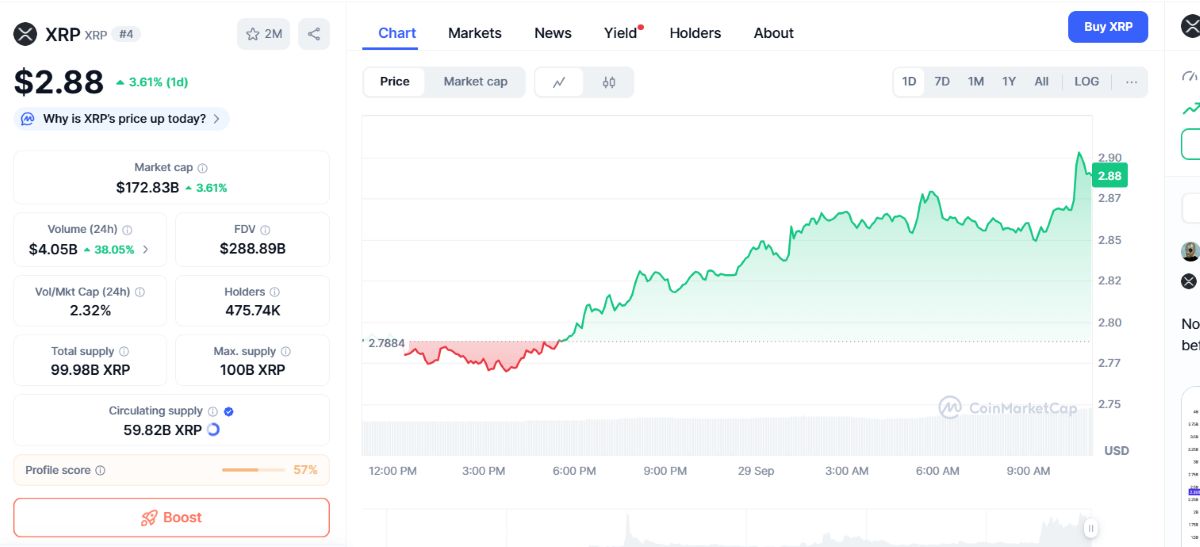Click the $2.88 headline price
This screenshot has width=1200, height=547.
(x=59, y=82)
